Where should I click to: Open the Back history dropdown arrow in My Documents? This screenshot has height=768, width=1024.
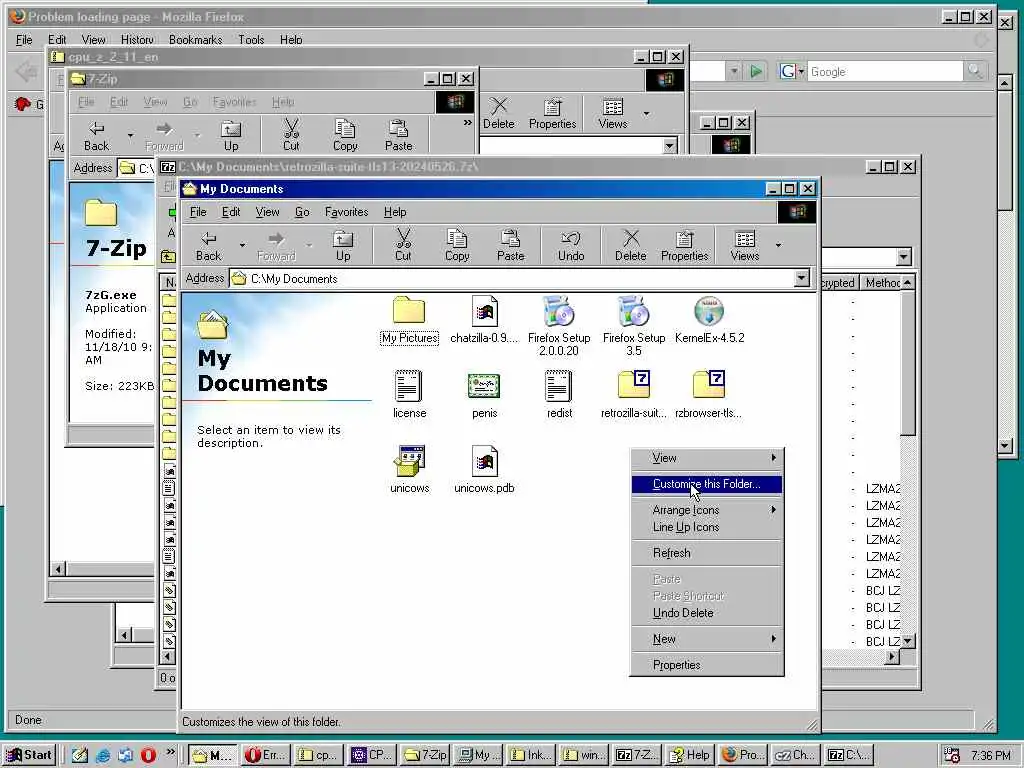pyautogui.click(x=242, y=246)
